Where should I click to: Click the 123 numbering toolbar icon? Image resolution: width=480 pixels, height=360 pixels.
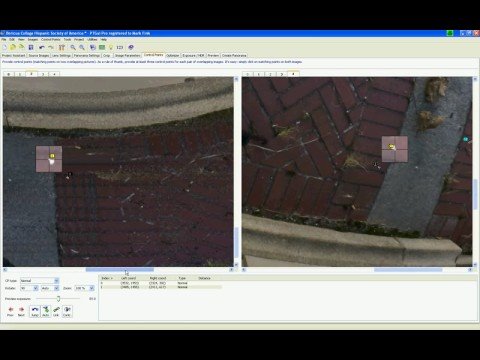pyautogui.click(x=120, y=47)
